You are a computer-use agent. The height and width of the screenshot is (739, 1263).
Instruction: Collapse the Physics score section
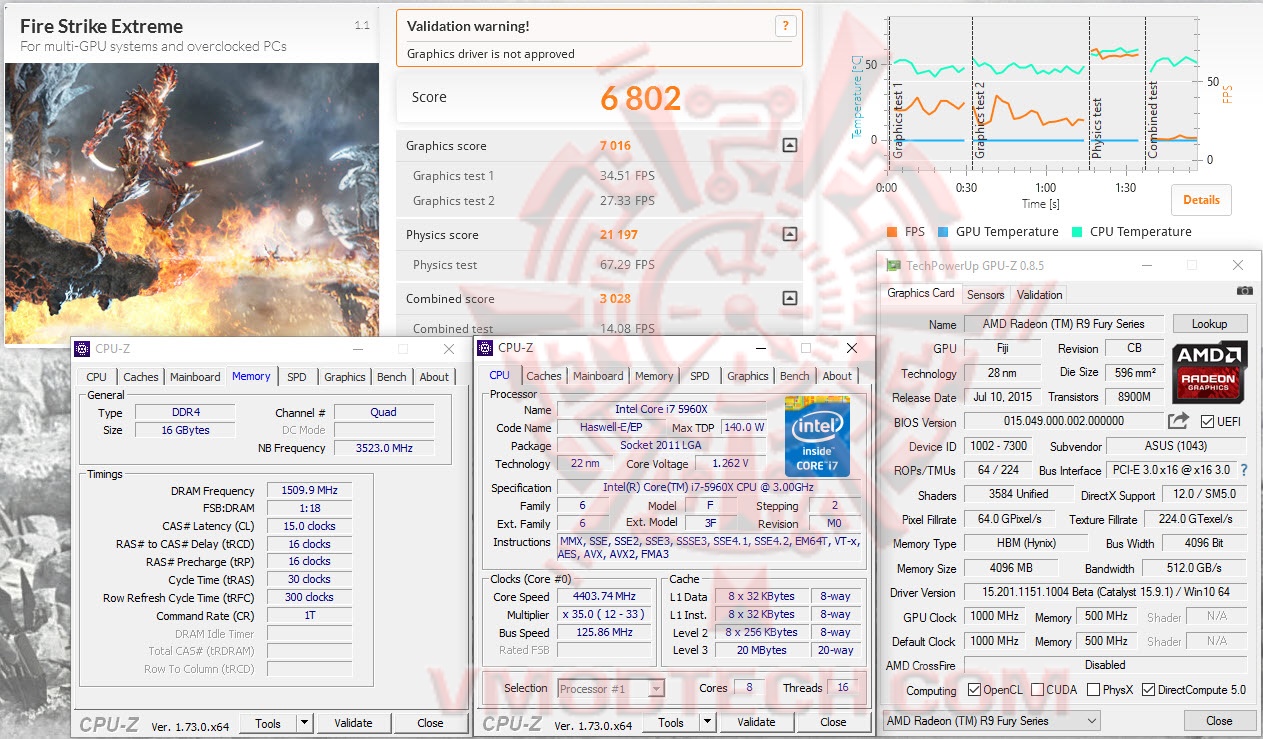pyautogui.click(x=789, y=234)
